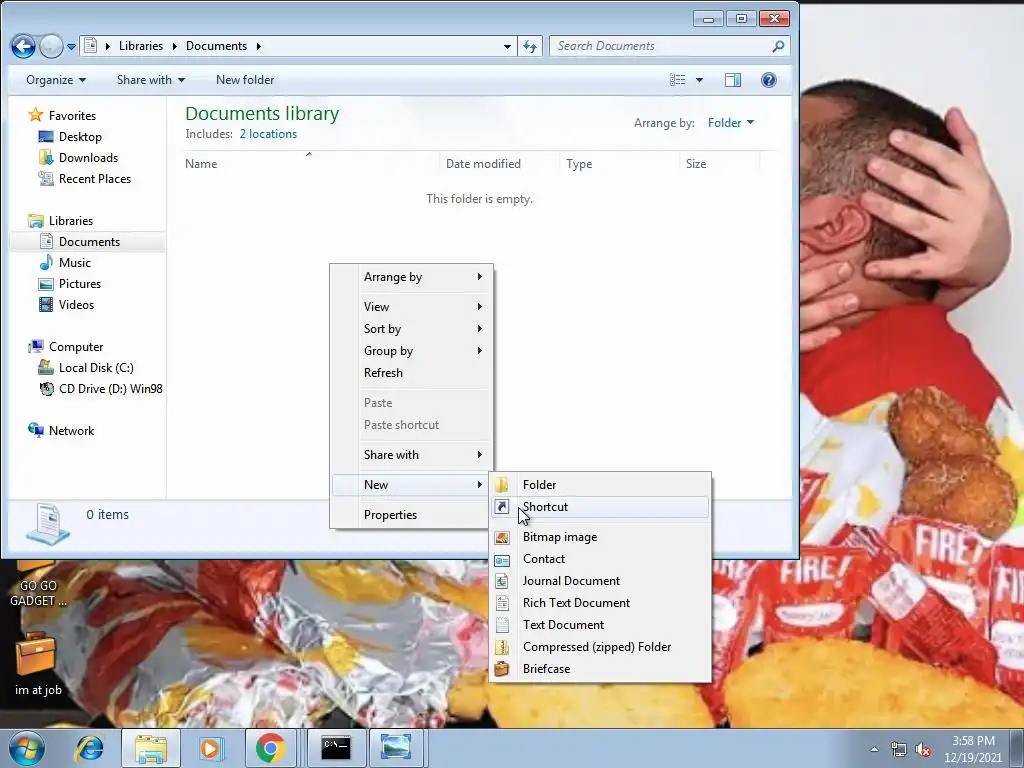The height and width of the screenshot is (768, 1024).
Task: Sort by Date modified column
Action: point(500,163)
